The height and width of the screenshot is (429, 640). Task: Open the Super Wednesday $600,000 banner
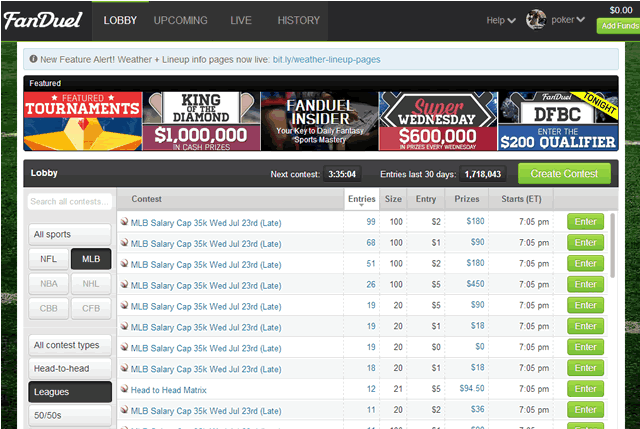click(x=437, y=121)
